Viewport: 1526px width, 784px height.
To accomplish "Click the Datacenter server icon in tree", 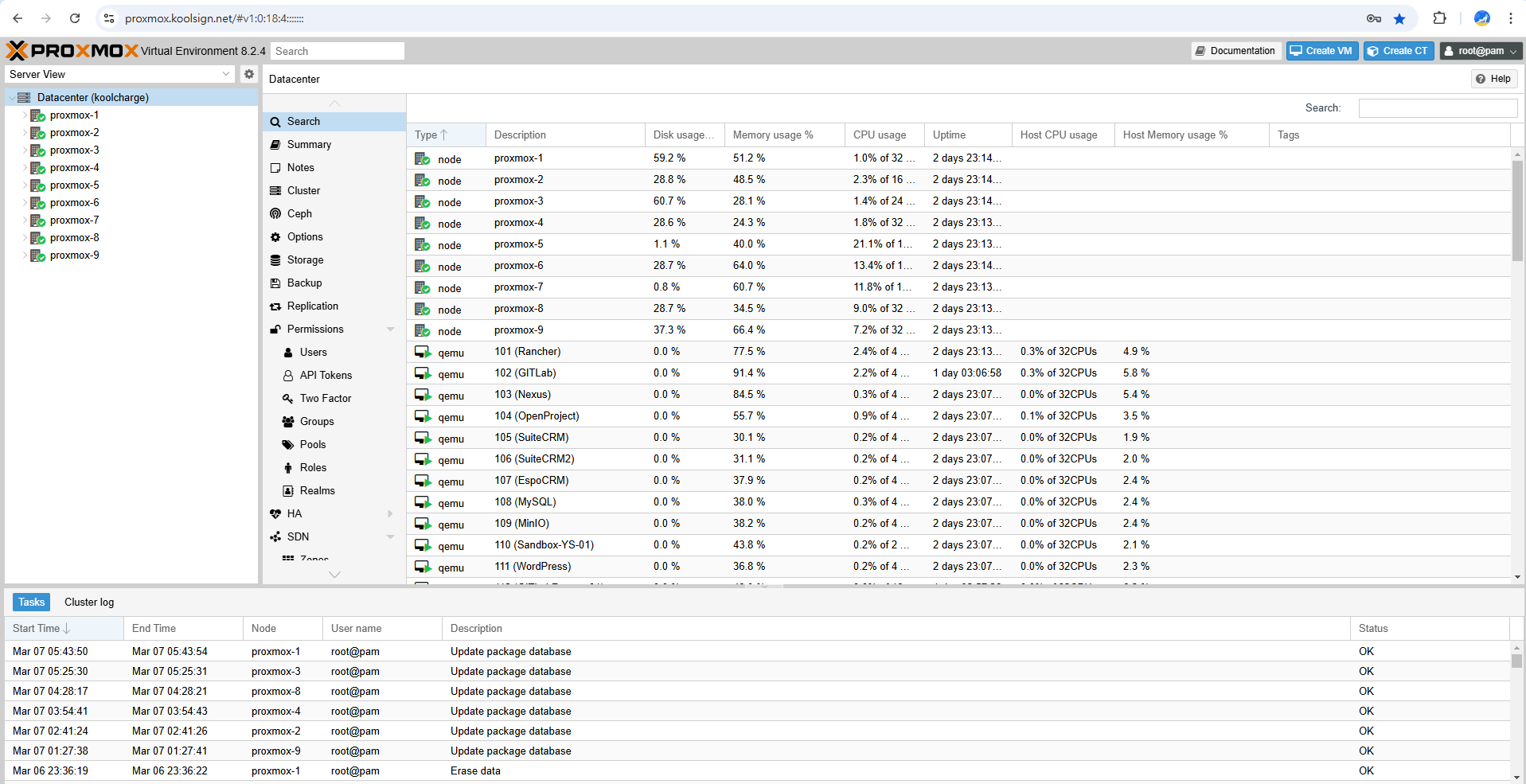I will click(24, 97).
